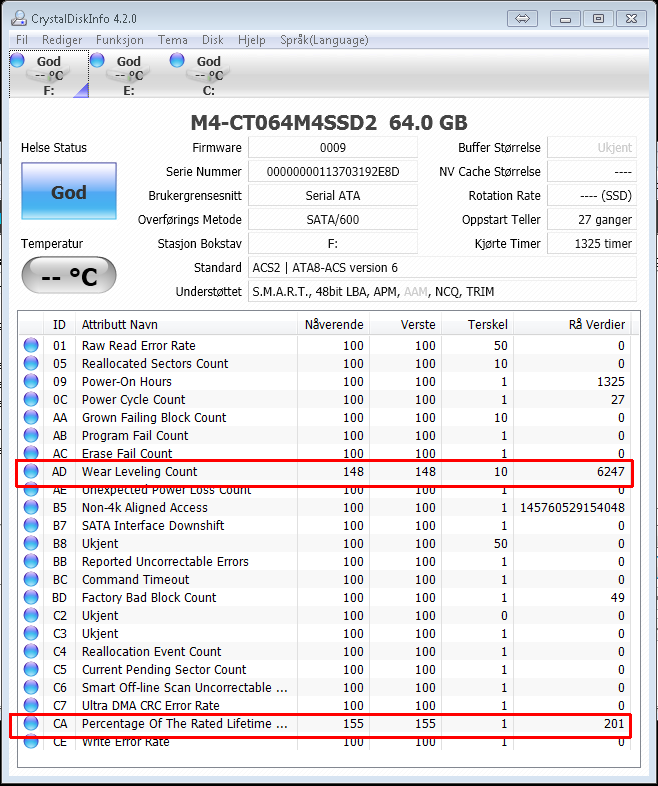Image resolution: width=658 pixels, height=786 pixels.
Task: Click status orb of Command Timeout
Action: tap(31, 579)
